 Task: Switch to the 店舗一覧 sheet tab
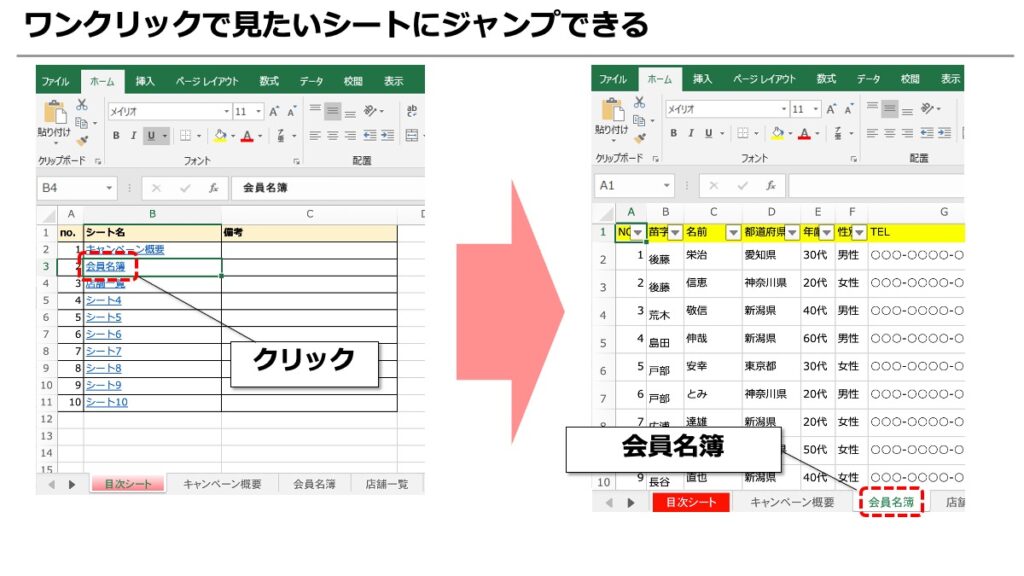pyautogui.click(x=387, y=484)
